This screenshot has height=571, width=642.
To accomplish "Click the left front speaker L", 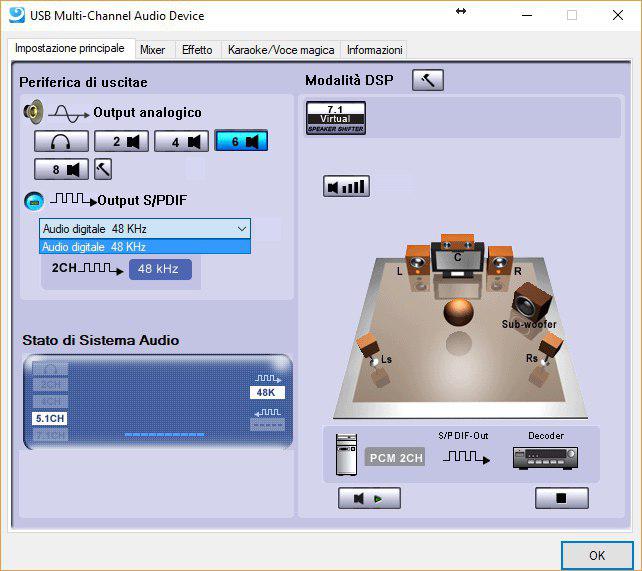I will pos(418,260).
